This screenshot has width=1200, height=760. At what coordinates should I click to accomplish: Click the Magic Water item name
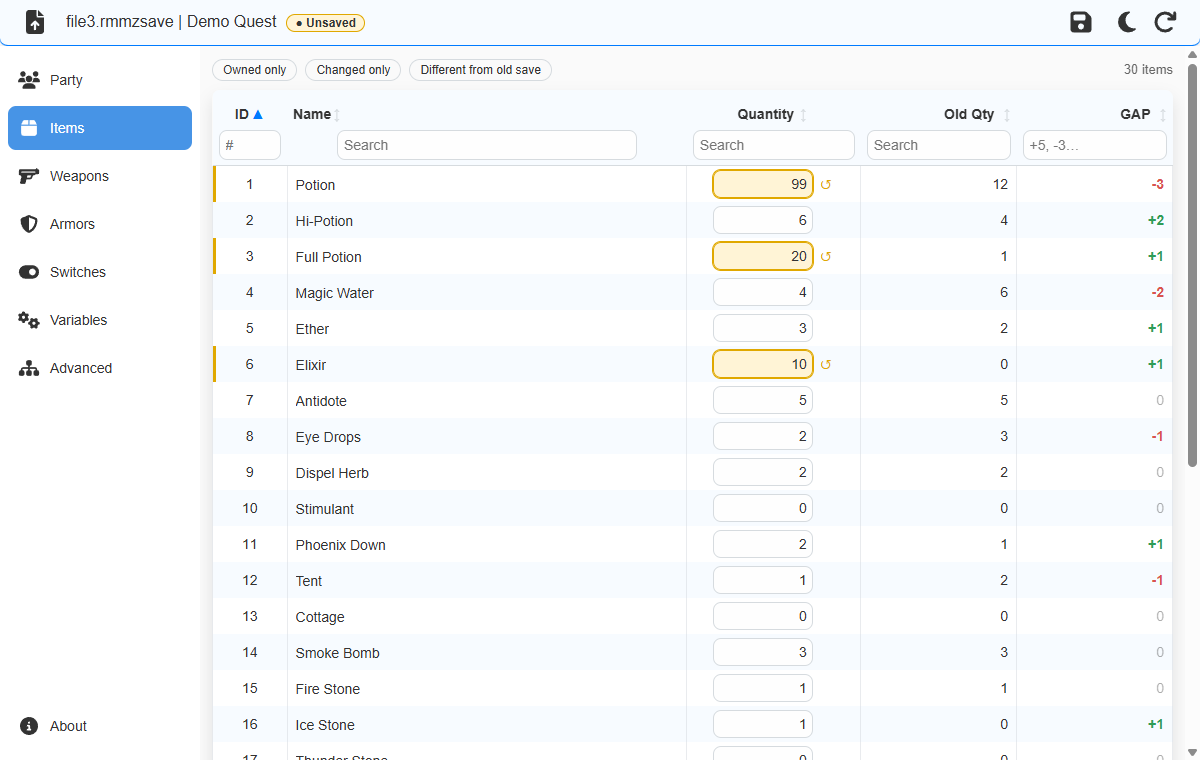click(x=334, y=293)
